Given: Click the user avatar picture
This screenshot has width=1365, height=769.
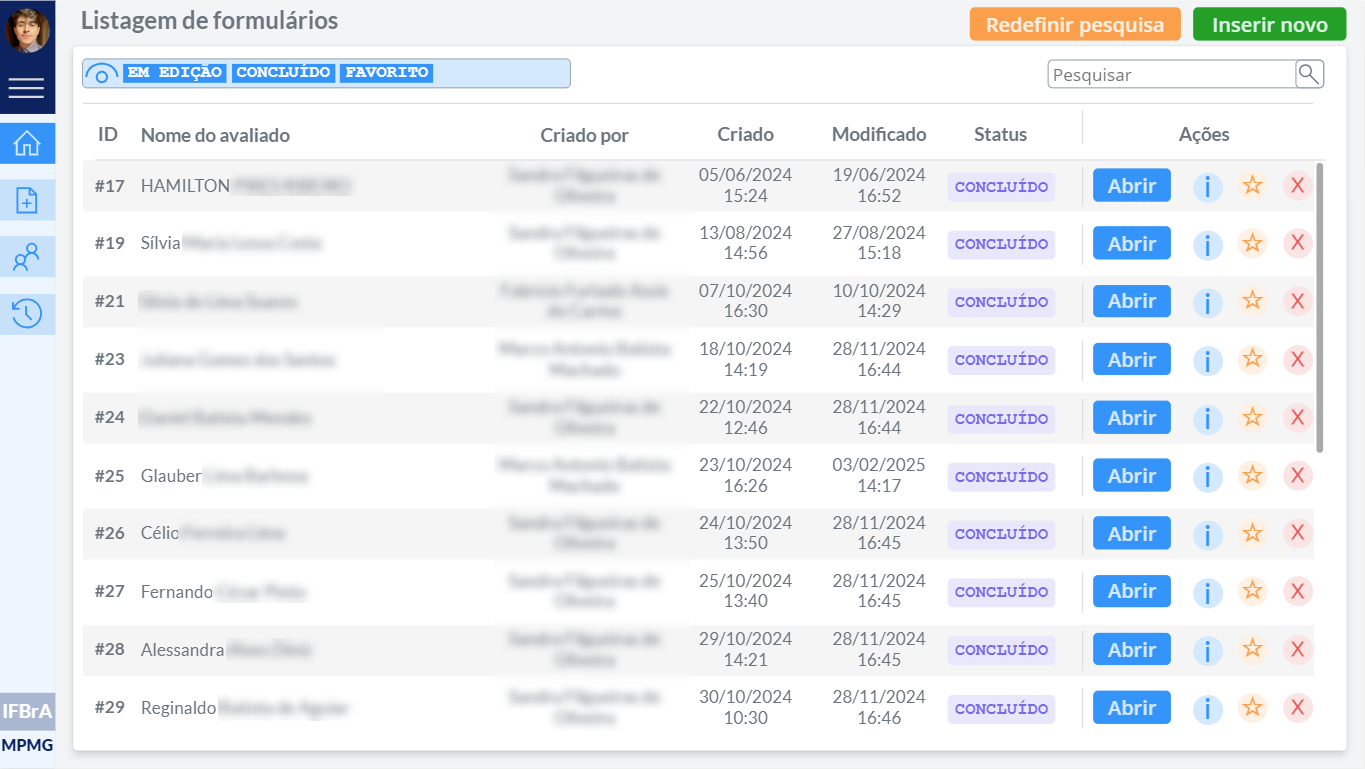Looking at the screenshot, I should [27, 30].
